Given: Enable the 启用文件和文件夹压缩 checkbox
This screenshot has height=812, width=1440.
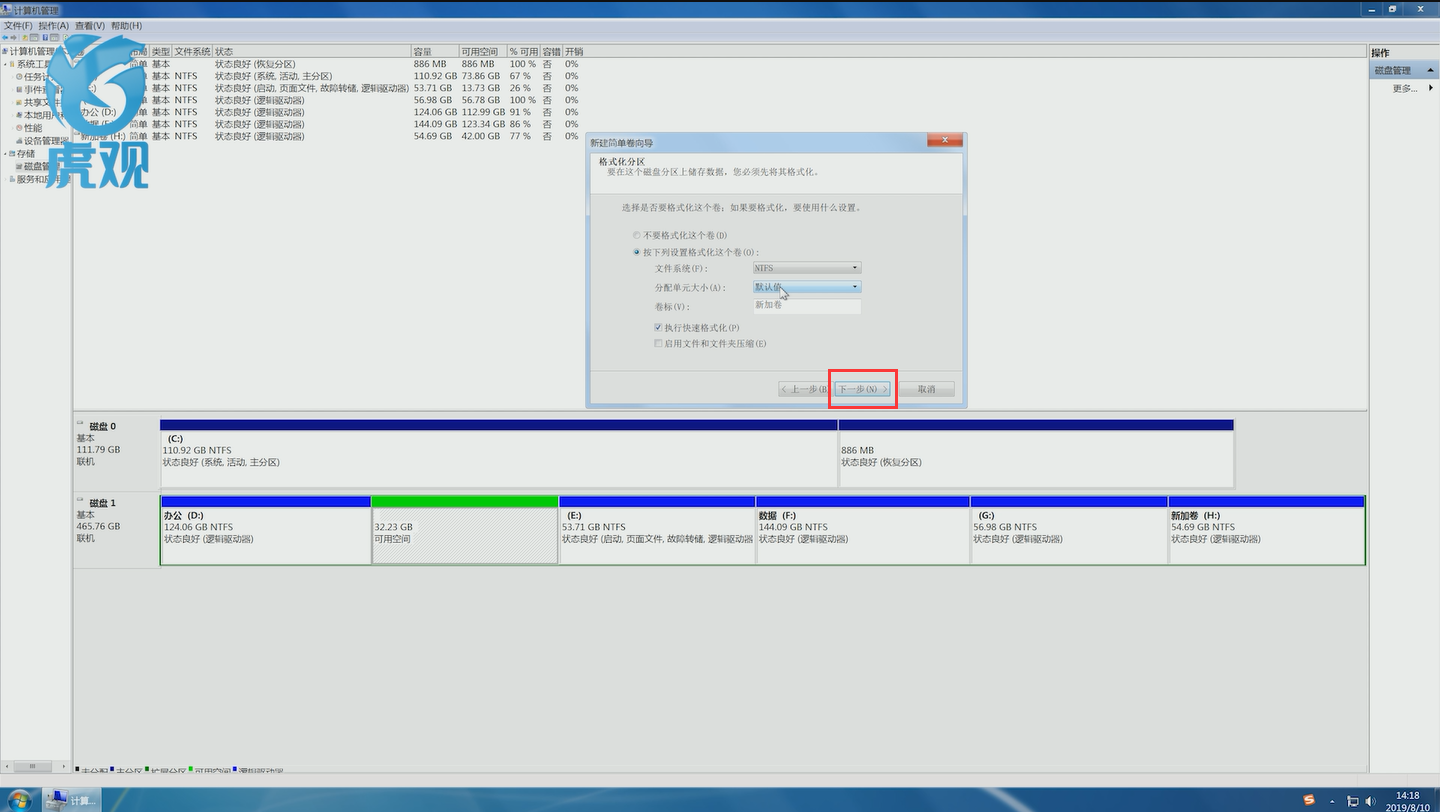Looking at the screenshot, I should pyautogui.click(x=710, y=344).
